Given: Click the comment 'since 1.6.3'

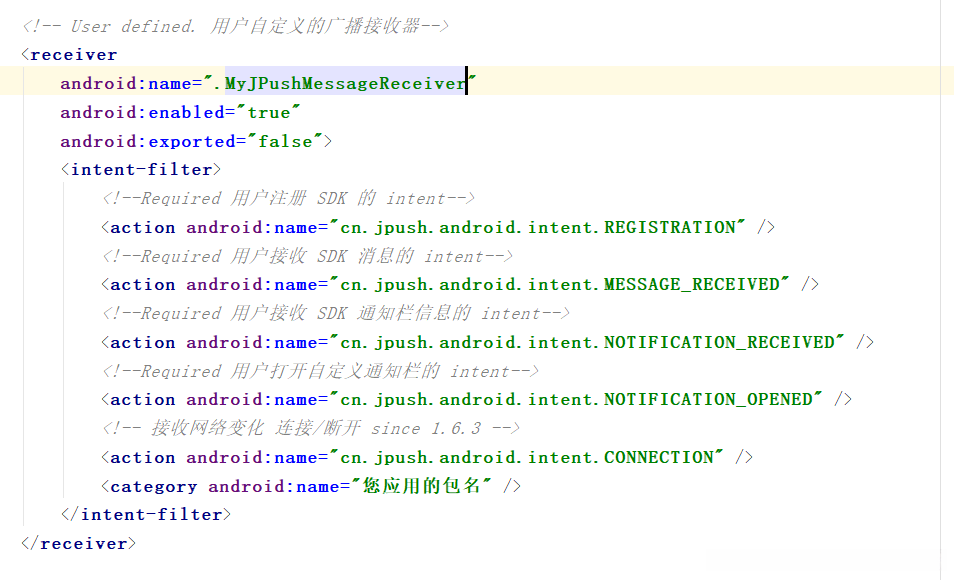Looking at the screenshot, I should [x=311, y=428].
